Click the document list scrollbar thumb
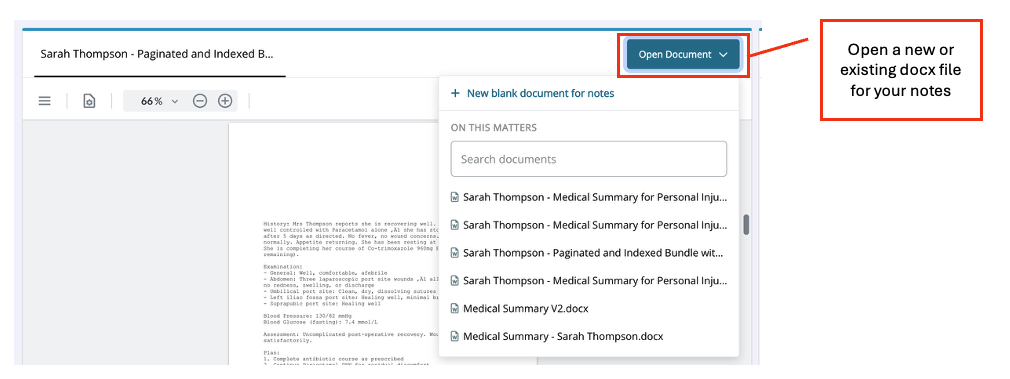 coord(747,225)
